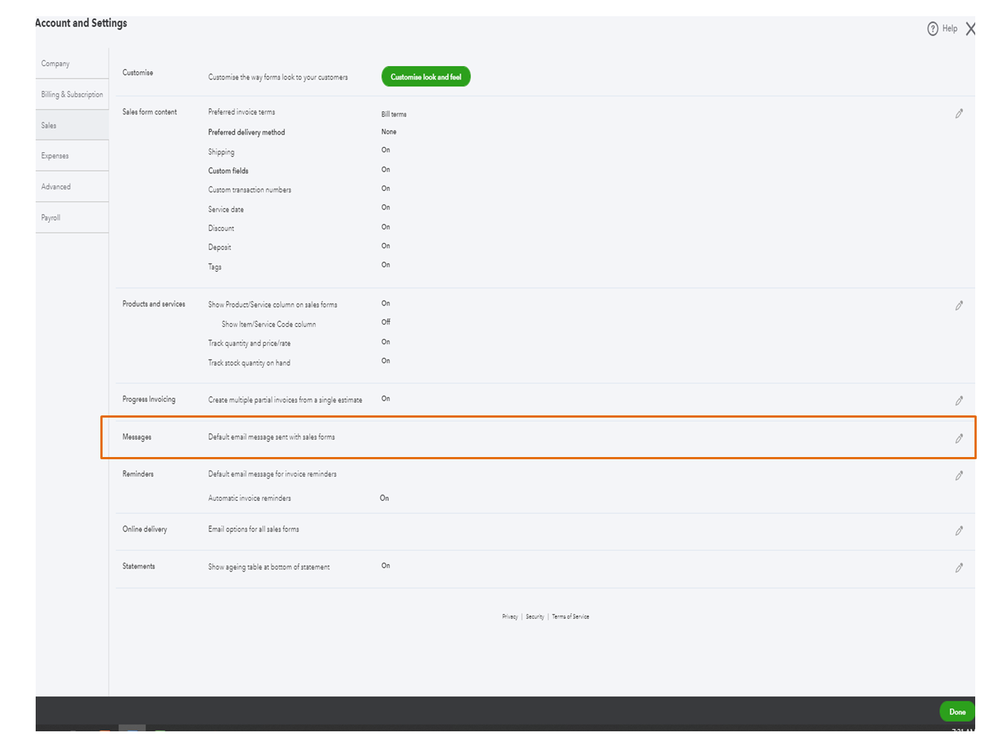The width and height of the screenshot is (999, 749).
Task: Click the Security footer link
Action: (x=535, y=617)
